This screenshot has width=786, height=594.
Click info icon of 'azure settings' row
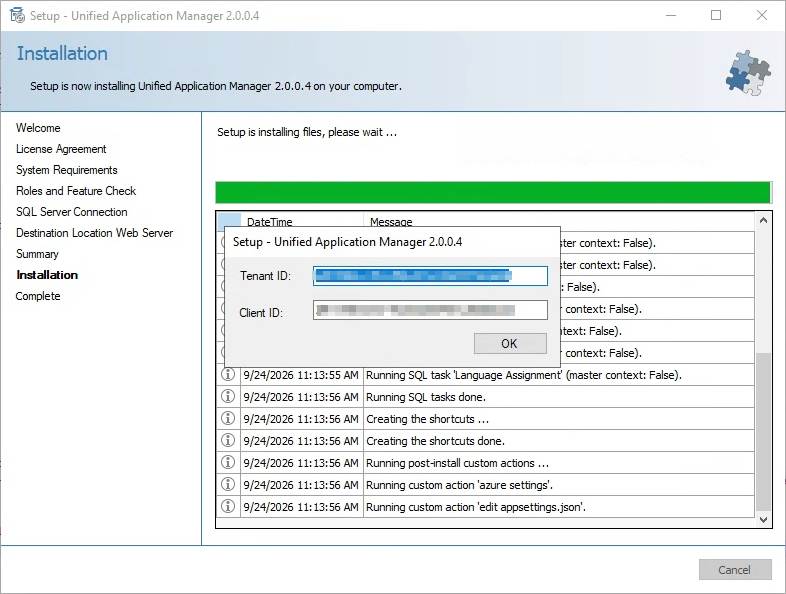[x=228, y=484]
